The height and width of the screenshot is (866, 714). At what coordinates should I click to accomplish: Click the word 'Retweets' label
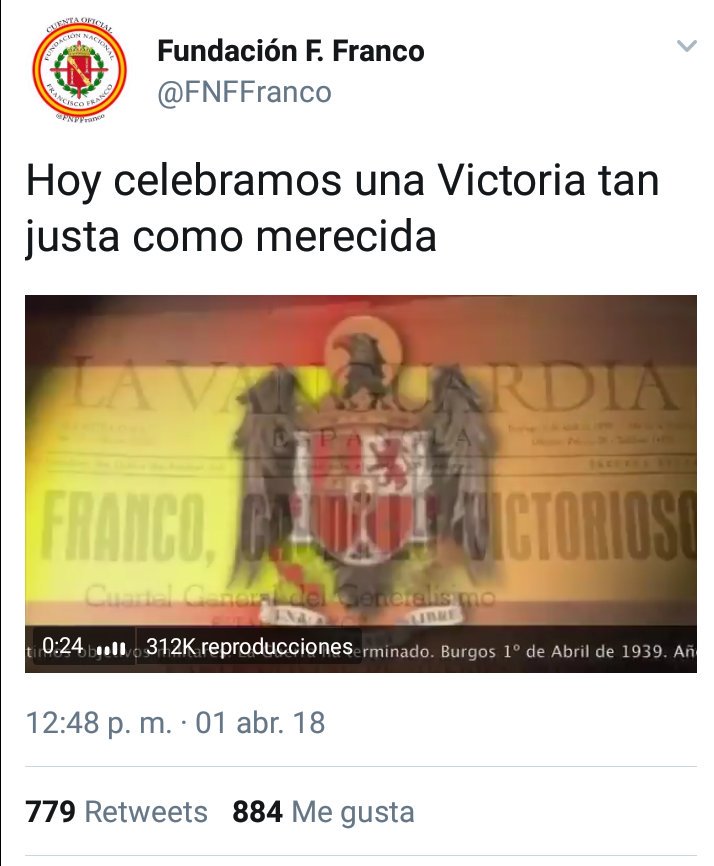(x=146, y=812)
